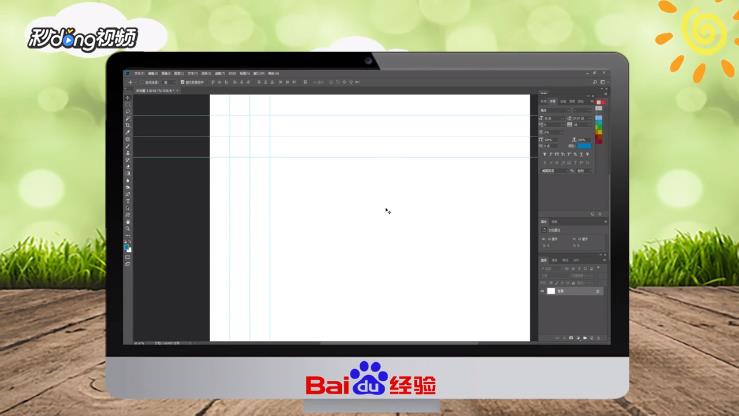Viewport: 739px width, 416px height.
Task: Select the Rectangular Marquee tool
Action: click(x=128, y=105)
